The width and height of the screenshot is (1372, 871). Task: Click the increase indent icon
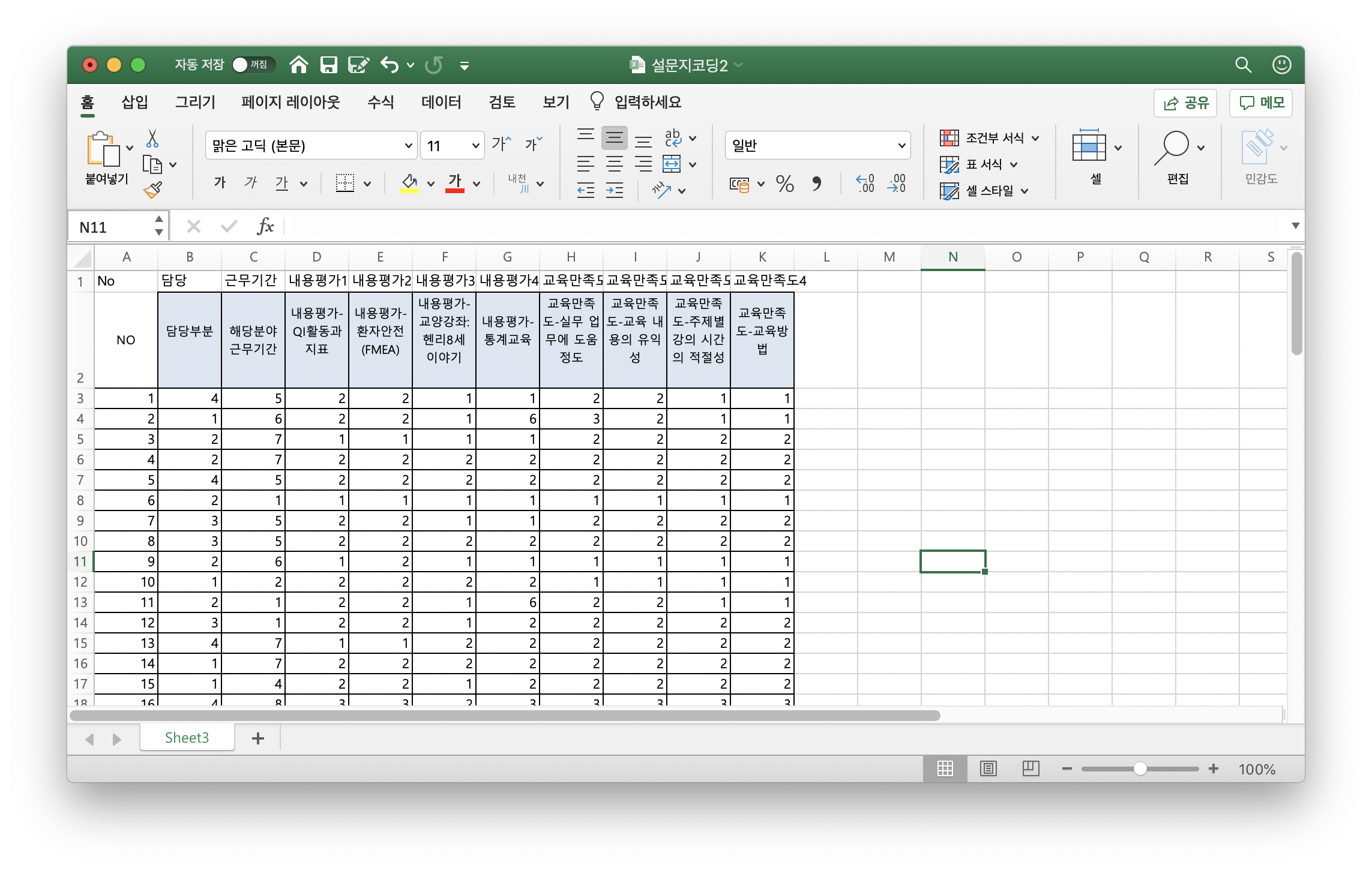coord(614,191)
